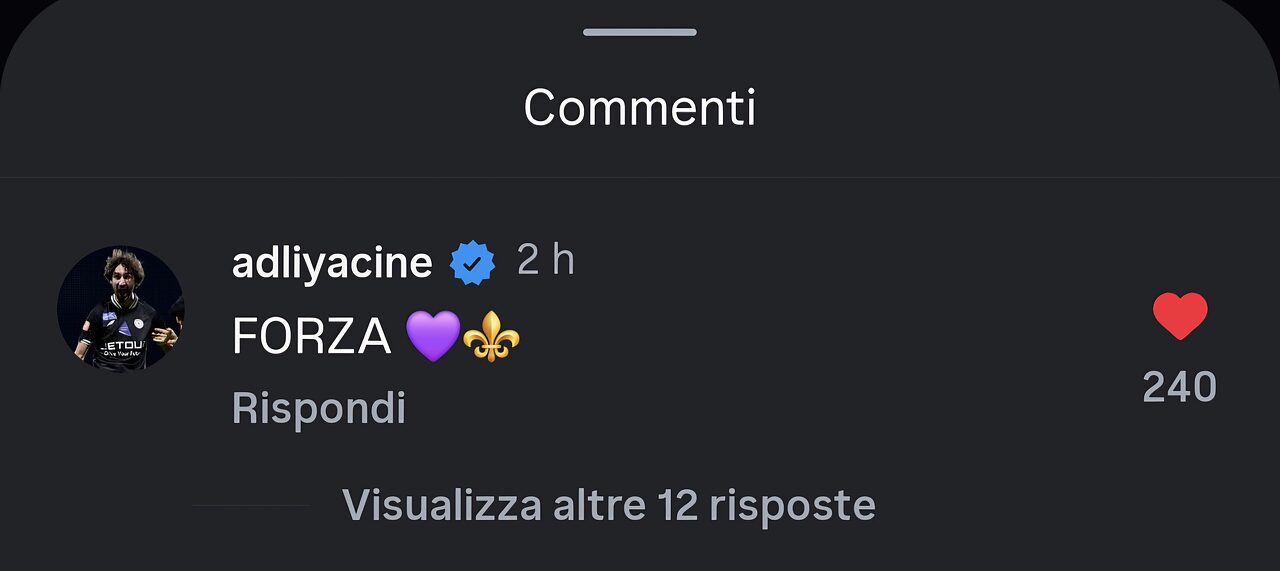Tap empty area below the view-replies link
This screenshot has width=1280, height=571.
coord(640,550)
